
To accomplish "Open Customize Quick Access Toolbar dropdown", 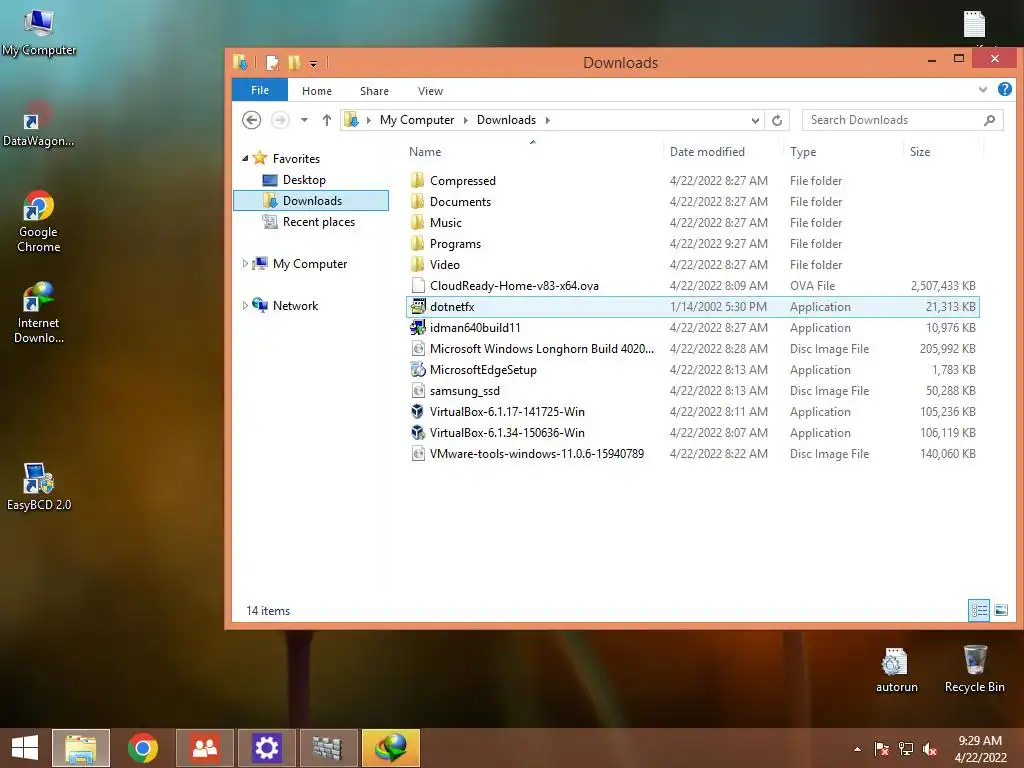I will tap(313, 63).
